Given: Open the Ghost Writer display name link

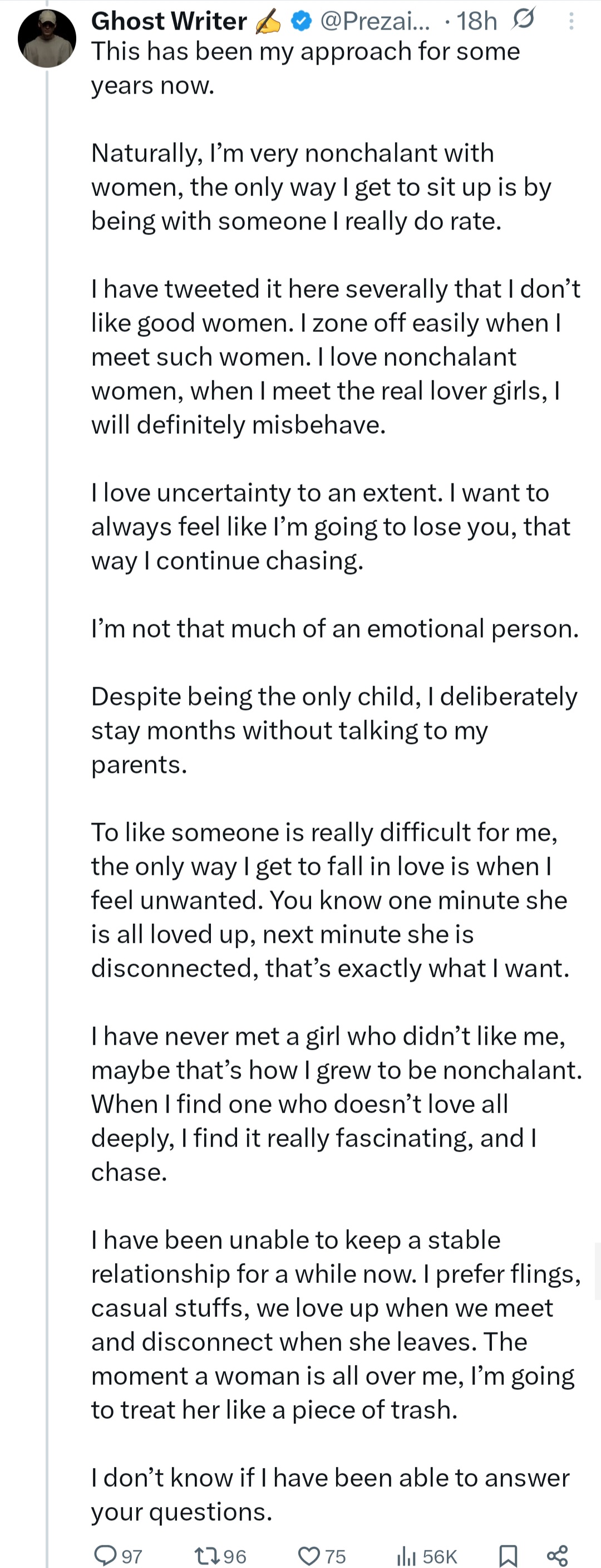Looking at the screenshot, I should tap(169, 21).
